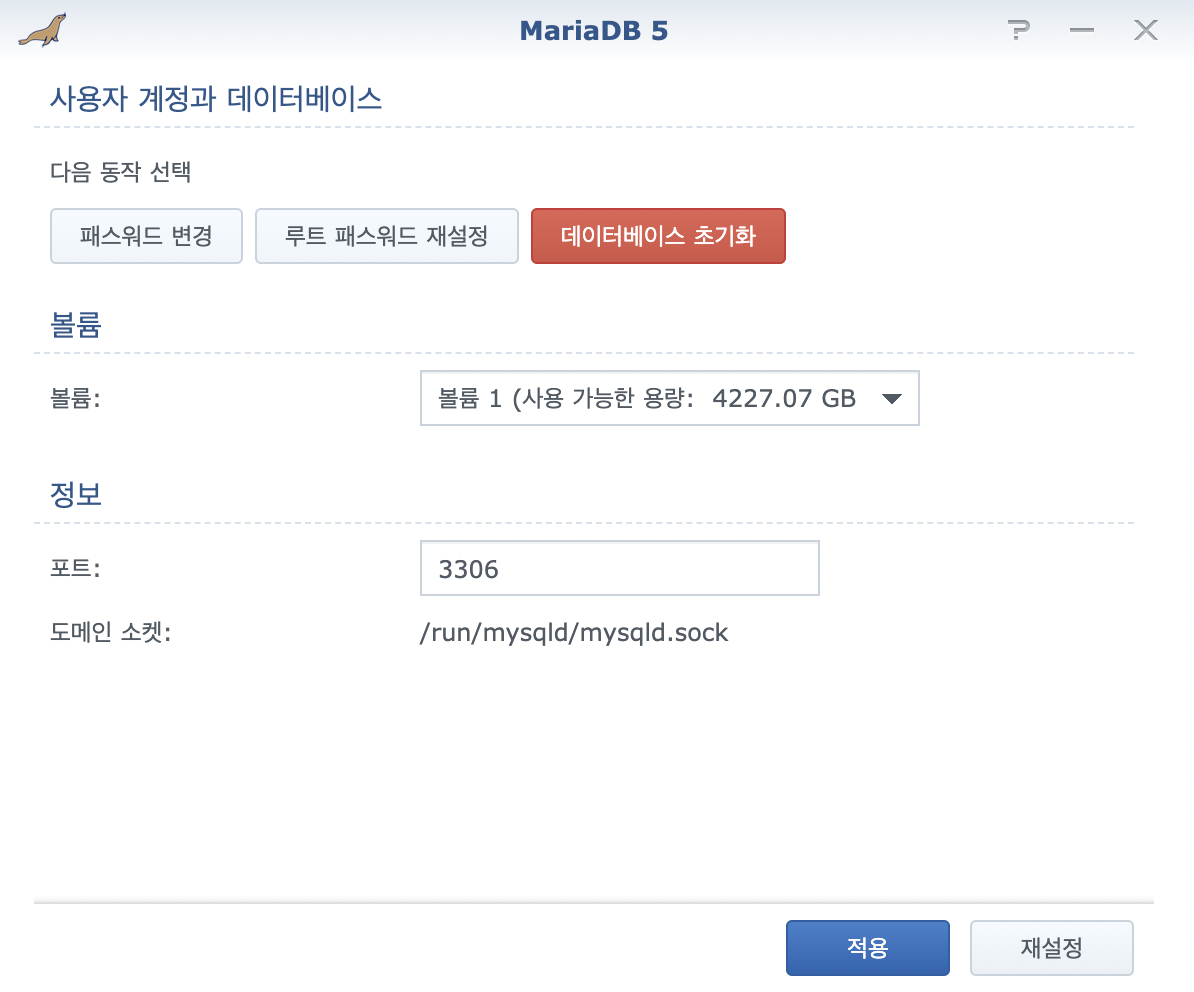Click the 볼륨: field label
The image size is (1194, 992).
[x=75, y=397]
